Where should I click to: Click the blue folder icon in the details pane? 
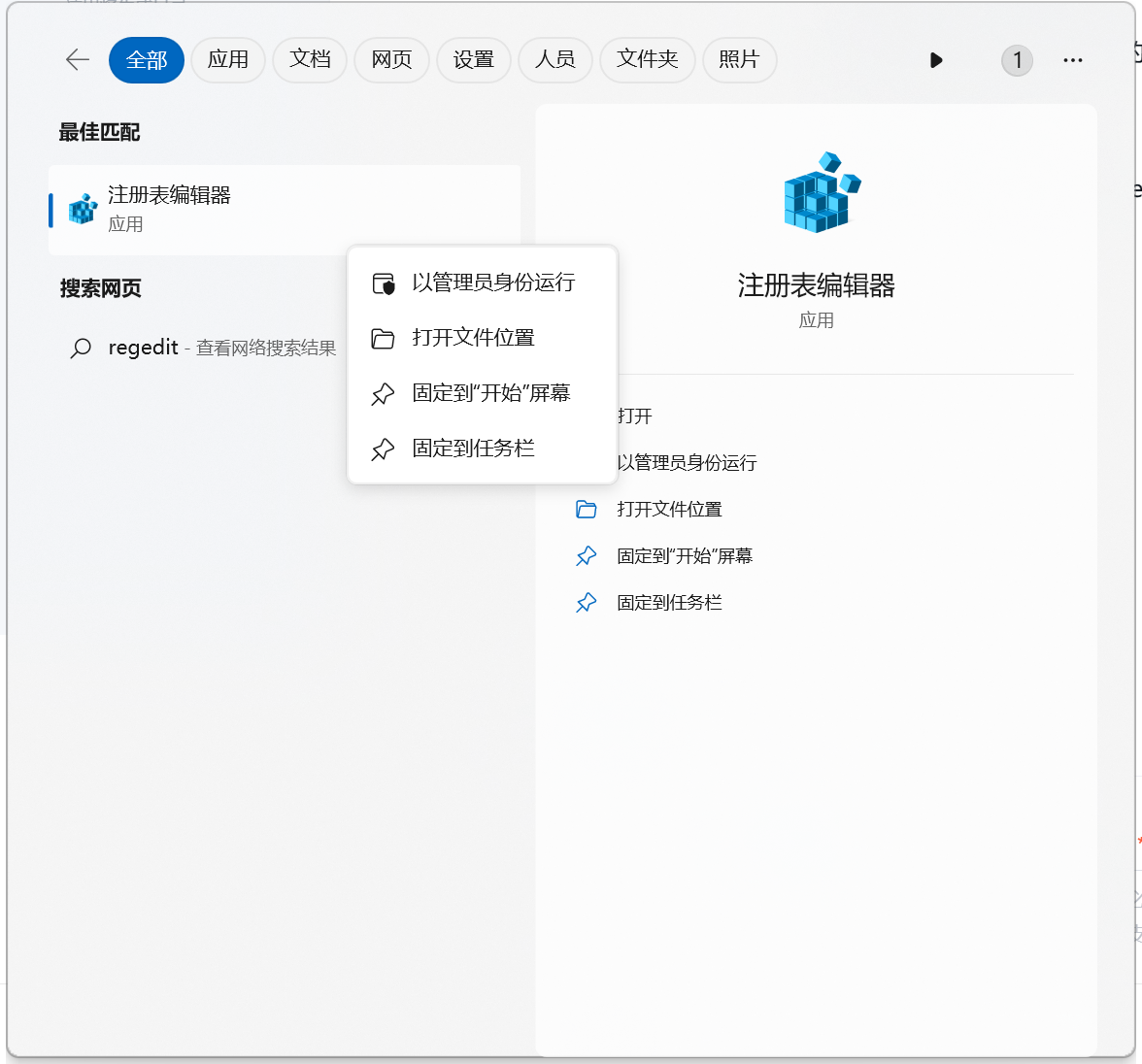[x=587, y=509]
